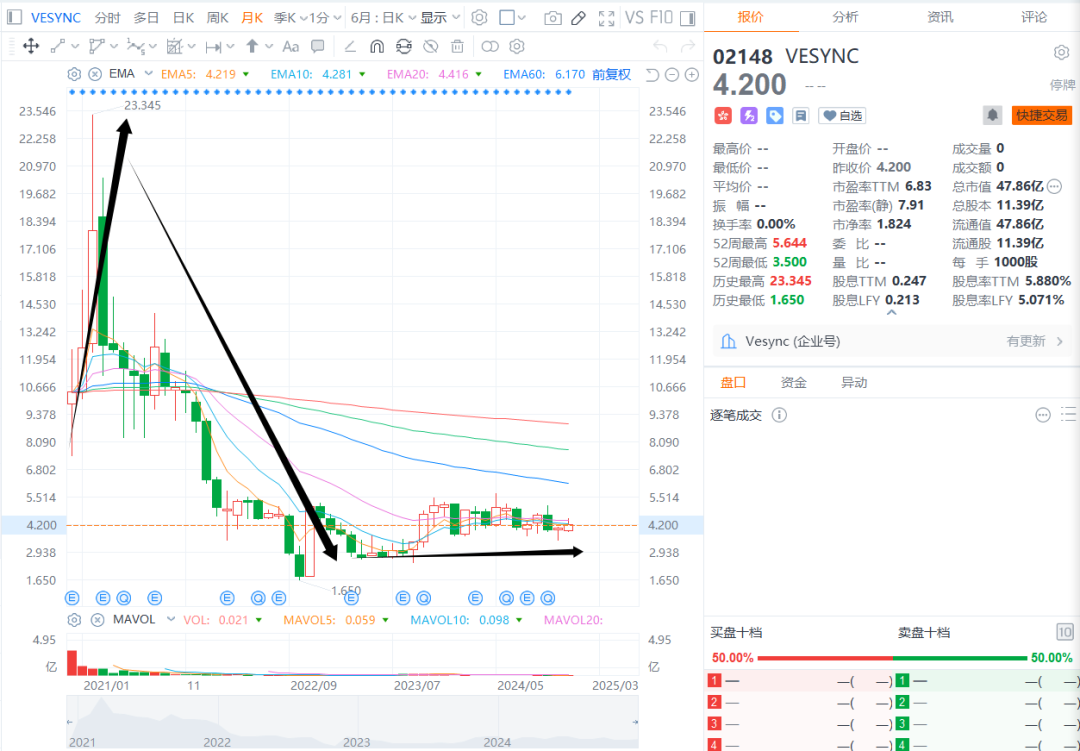
Task: Toggle 前复权 price adjustment
Action: (612, 74)
